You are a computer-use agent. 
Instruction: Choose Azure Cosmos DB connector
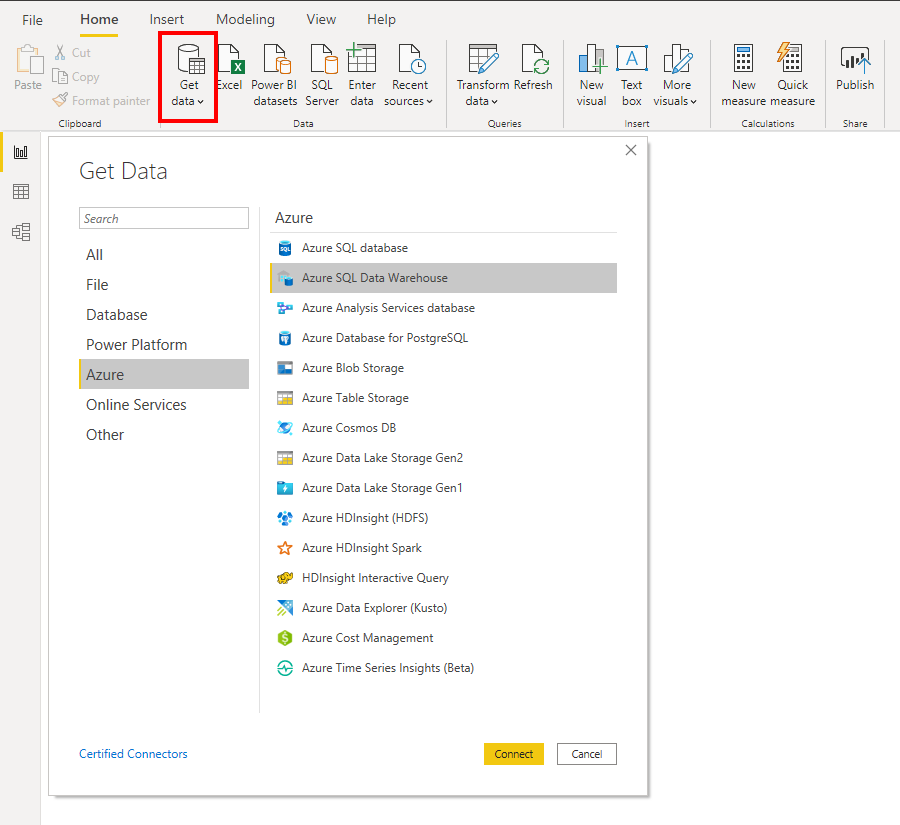click(443, 428)
